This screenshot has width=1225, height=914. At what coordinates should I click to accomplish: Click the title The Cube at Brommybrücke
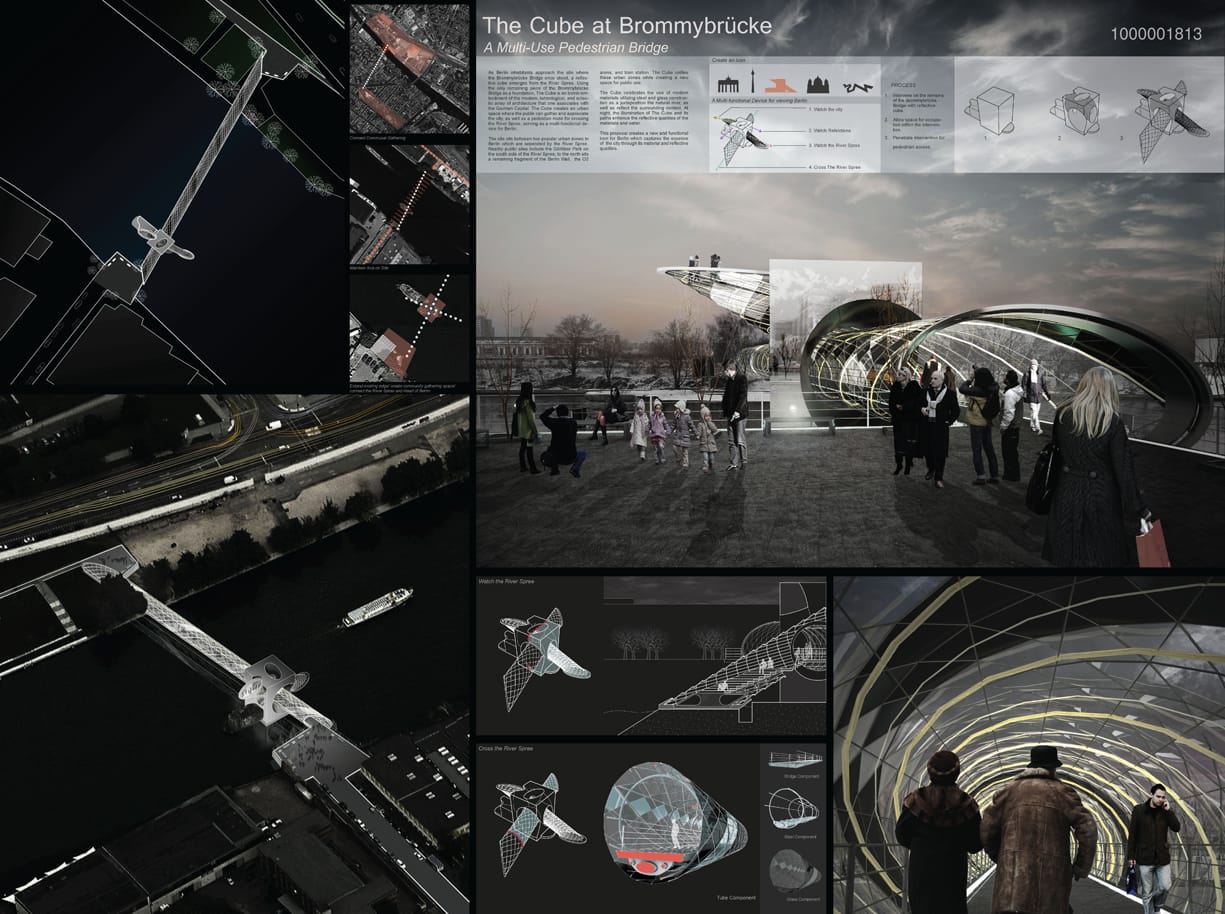(x=627, y=27)
